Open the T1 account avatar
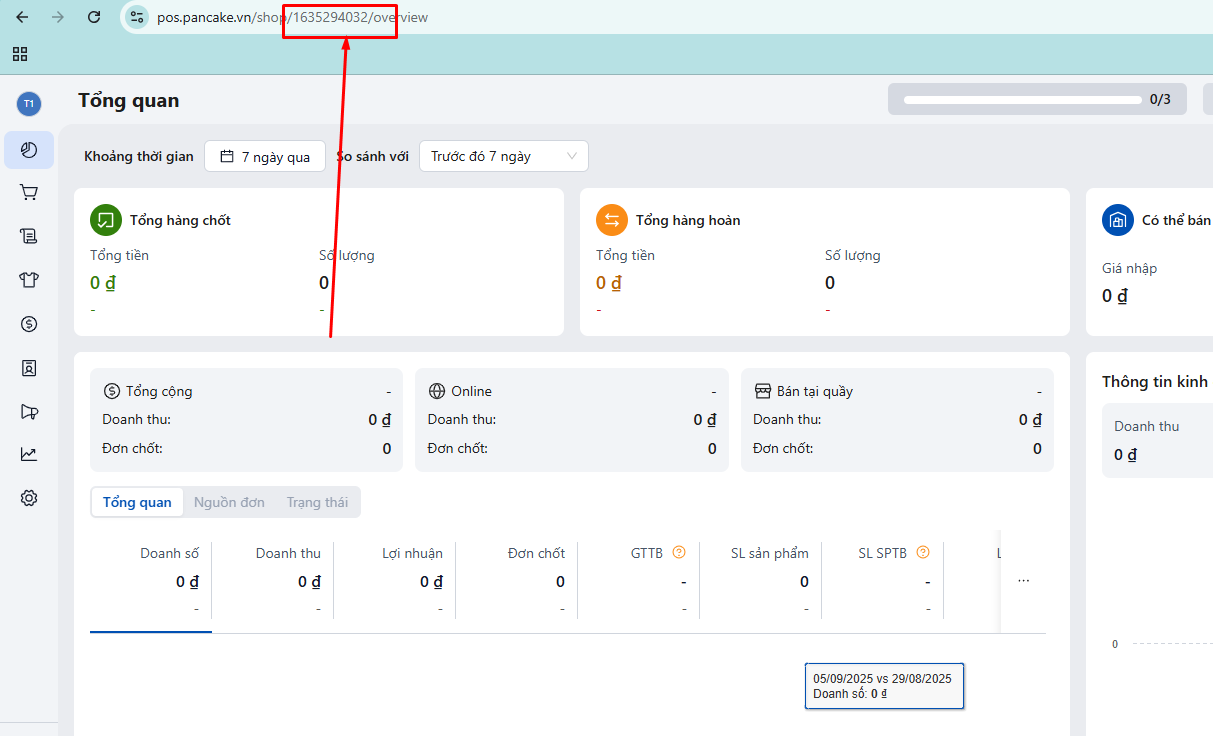The image size is (1213, 736). (x=29, y=103)
